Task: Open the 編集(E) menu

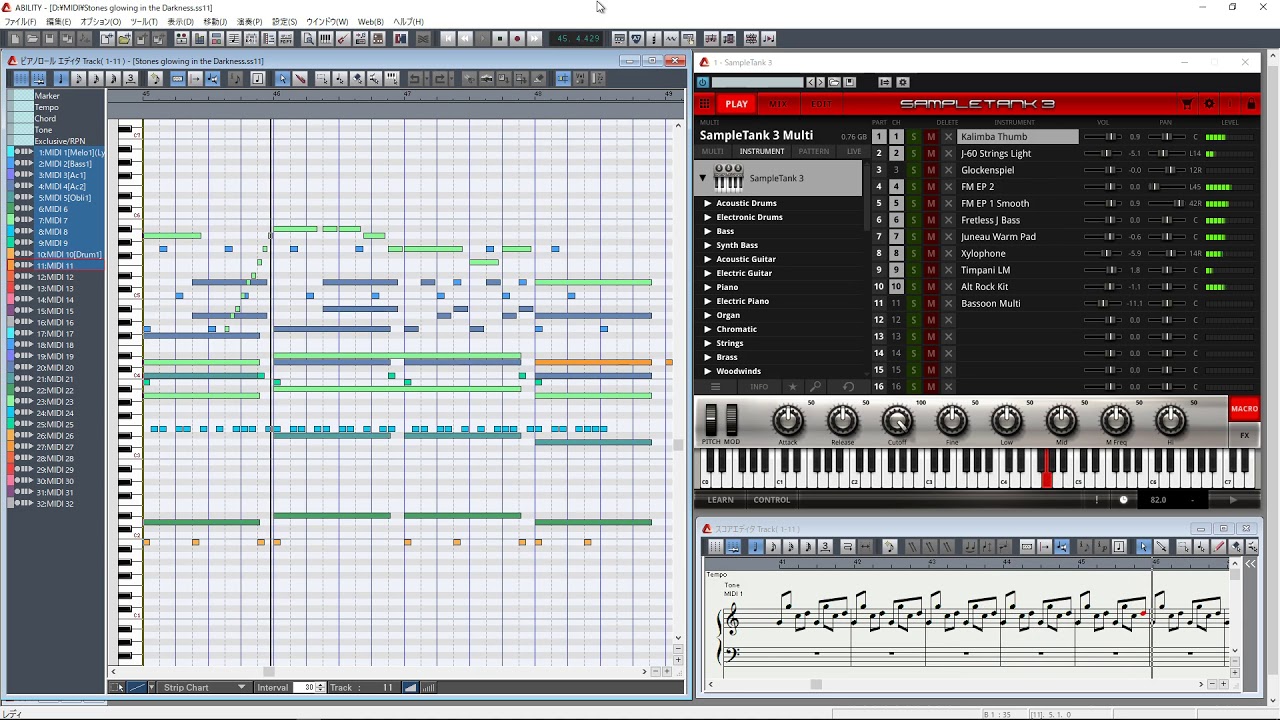Action: tap(58, 22)
